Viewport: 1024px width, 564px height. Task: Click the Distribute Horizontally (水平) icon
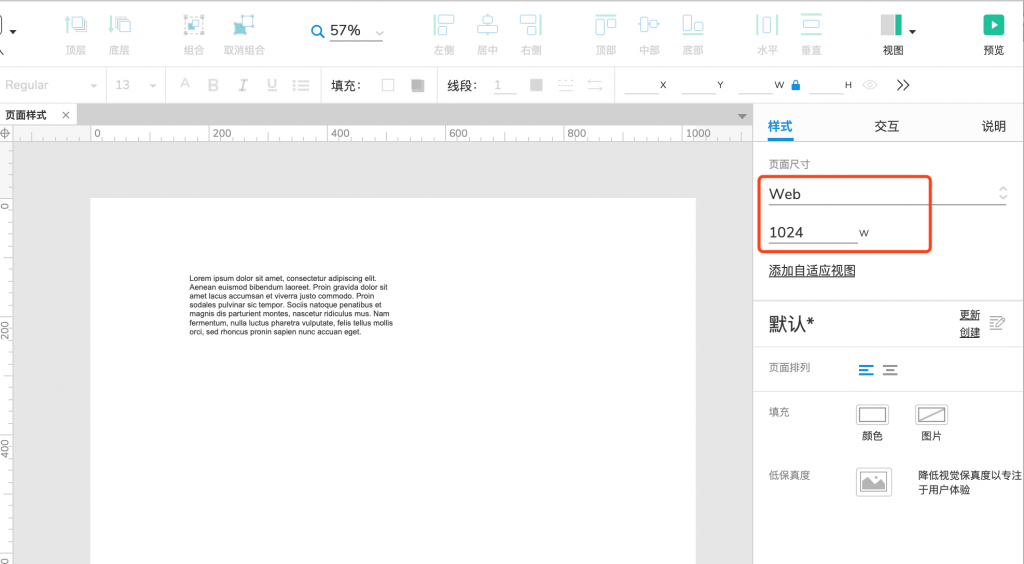tap(767, 26)
